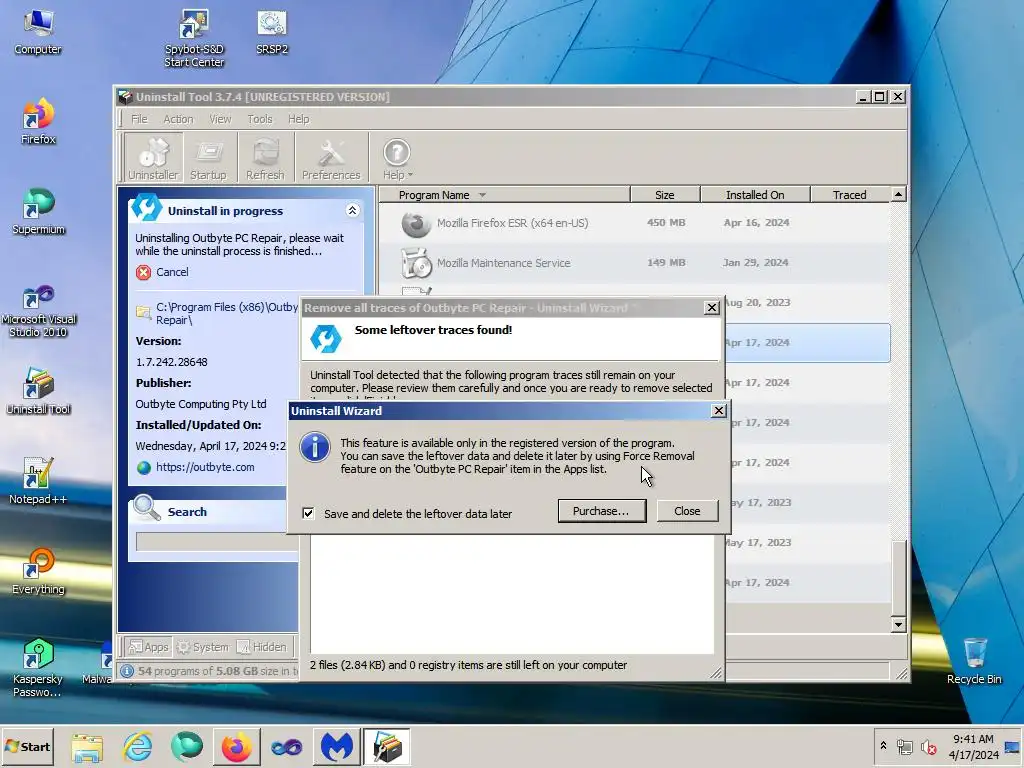The image size is (1024, 768).
Task: Click the Mozilla Firefox ESR program icon
Action: (x=416, y=224)
